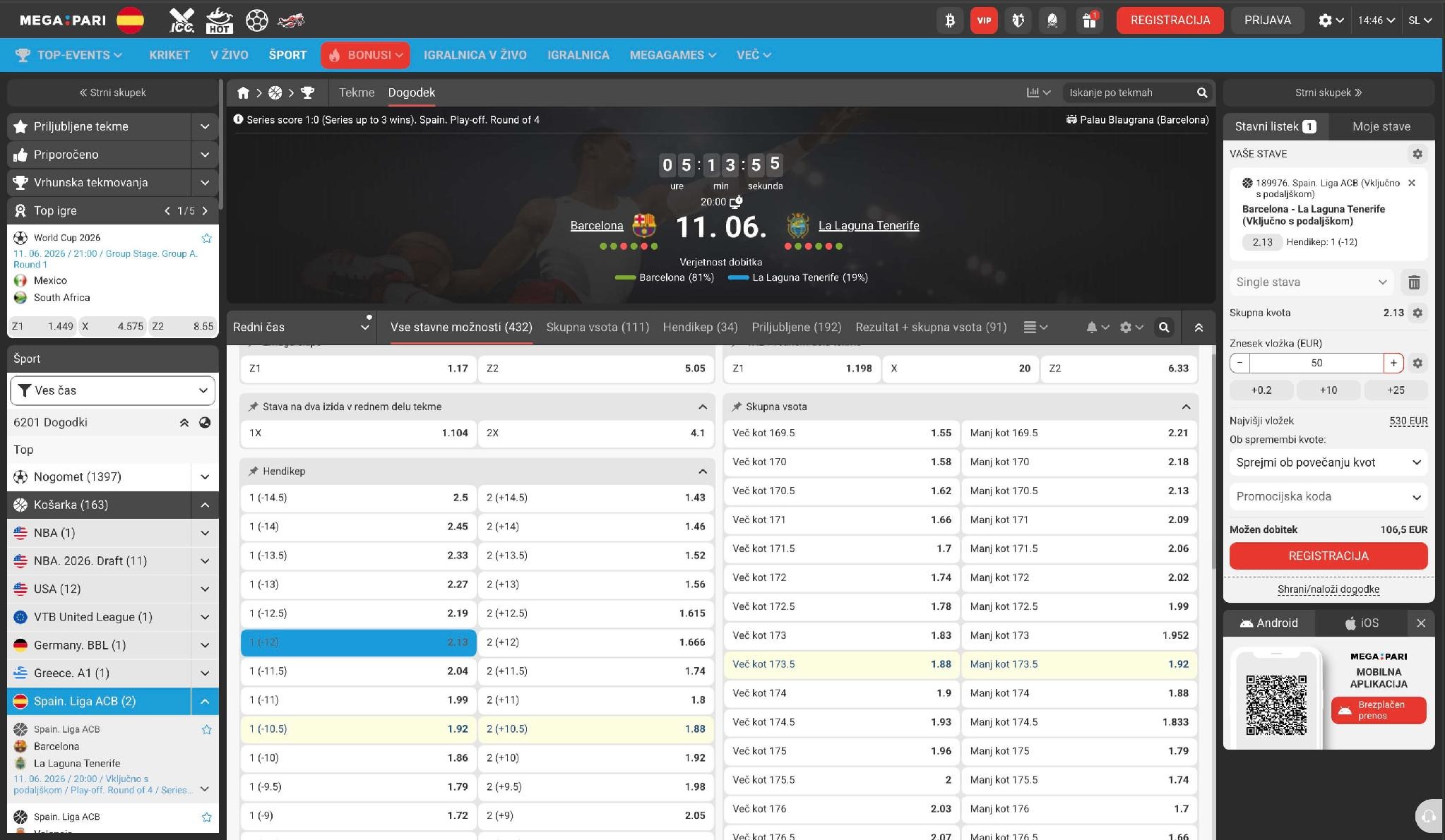Click the search magnifier in markets bar
The height and width of the screenshot is (840, 1445).
click(x=1164, y=328)
